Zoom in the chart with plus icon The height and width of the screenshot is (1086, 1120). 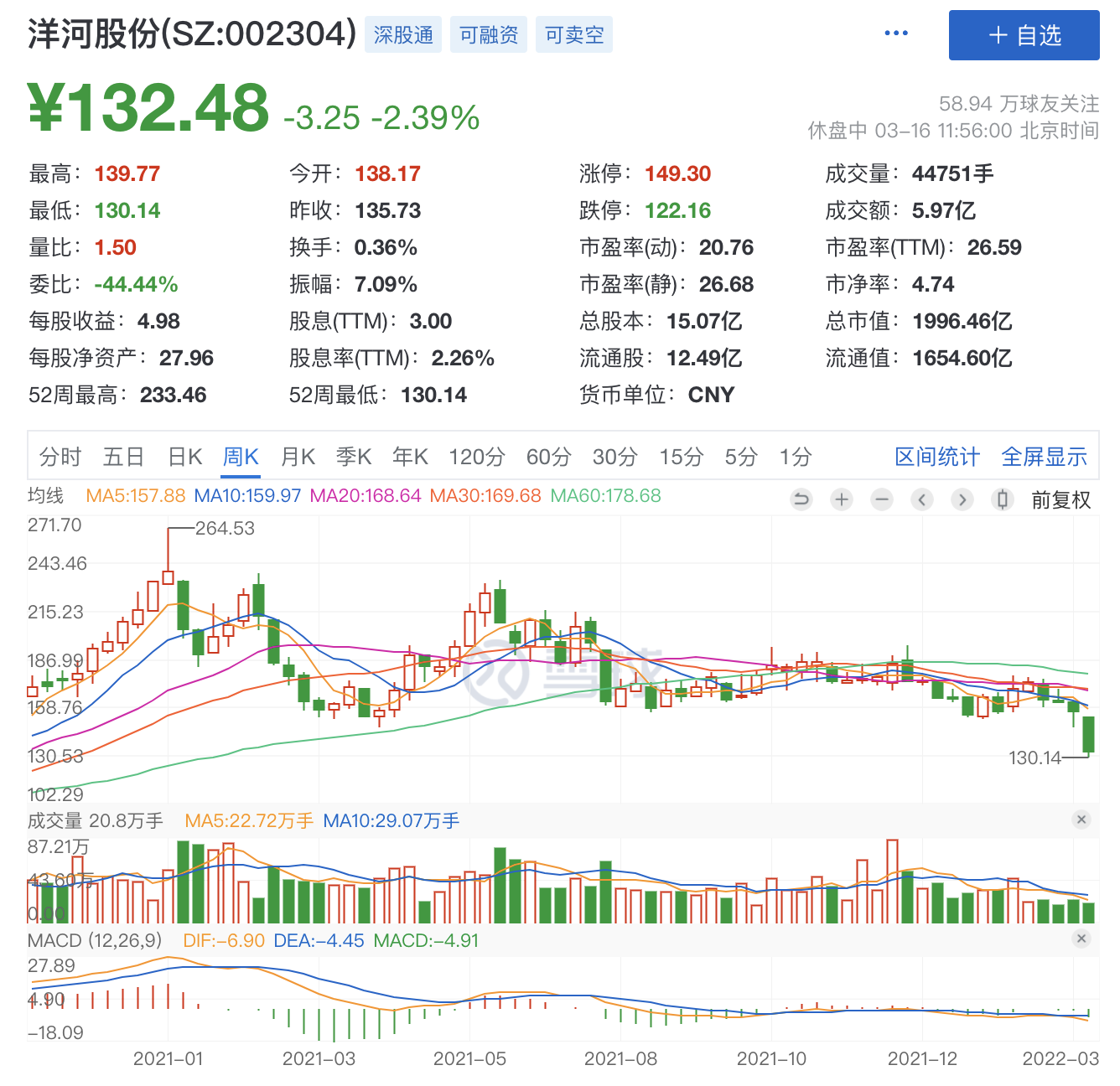pos(842,500)
